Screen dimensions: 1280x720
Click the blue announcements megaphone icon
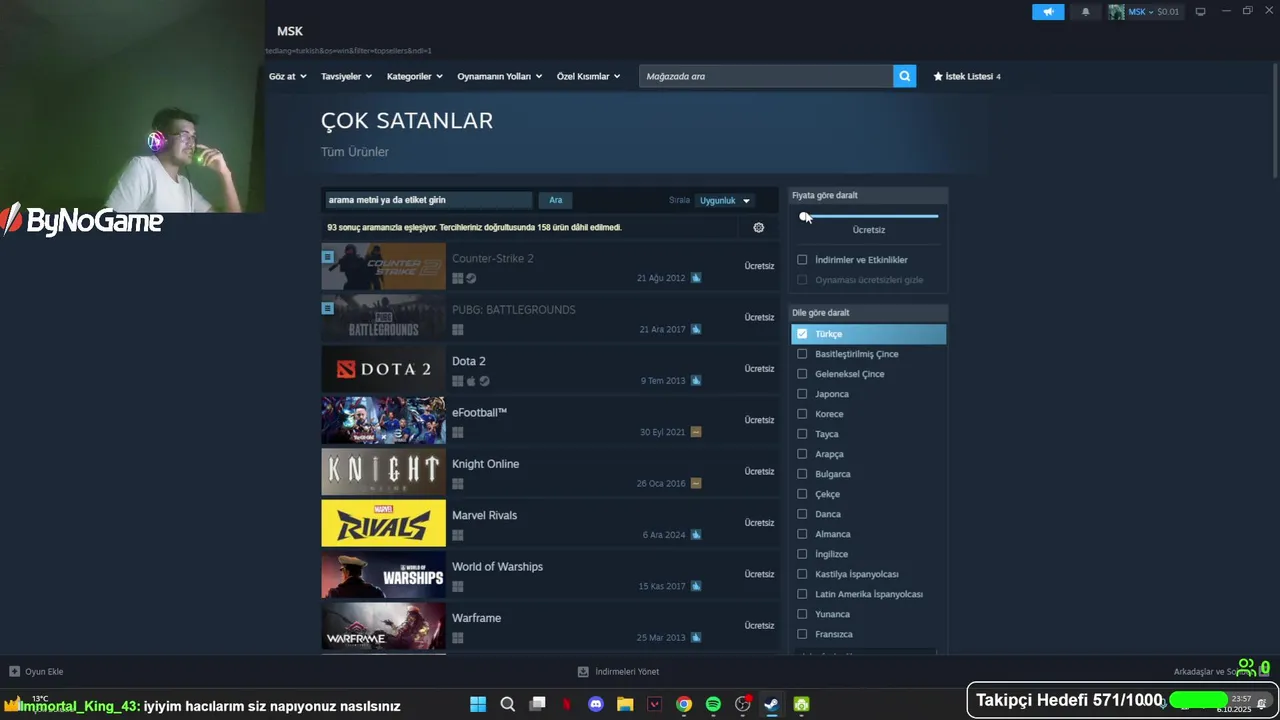(x=1048, y=12)
